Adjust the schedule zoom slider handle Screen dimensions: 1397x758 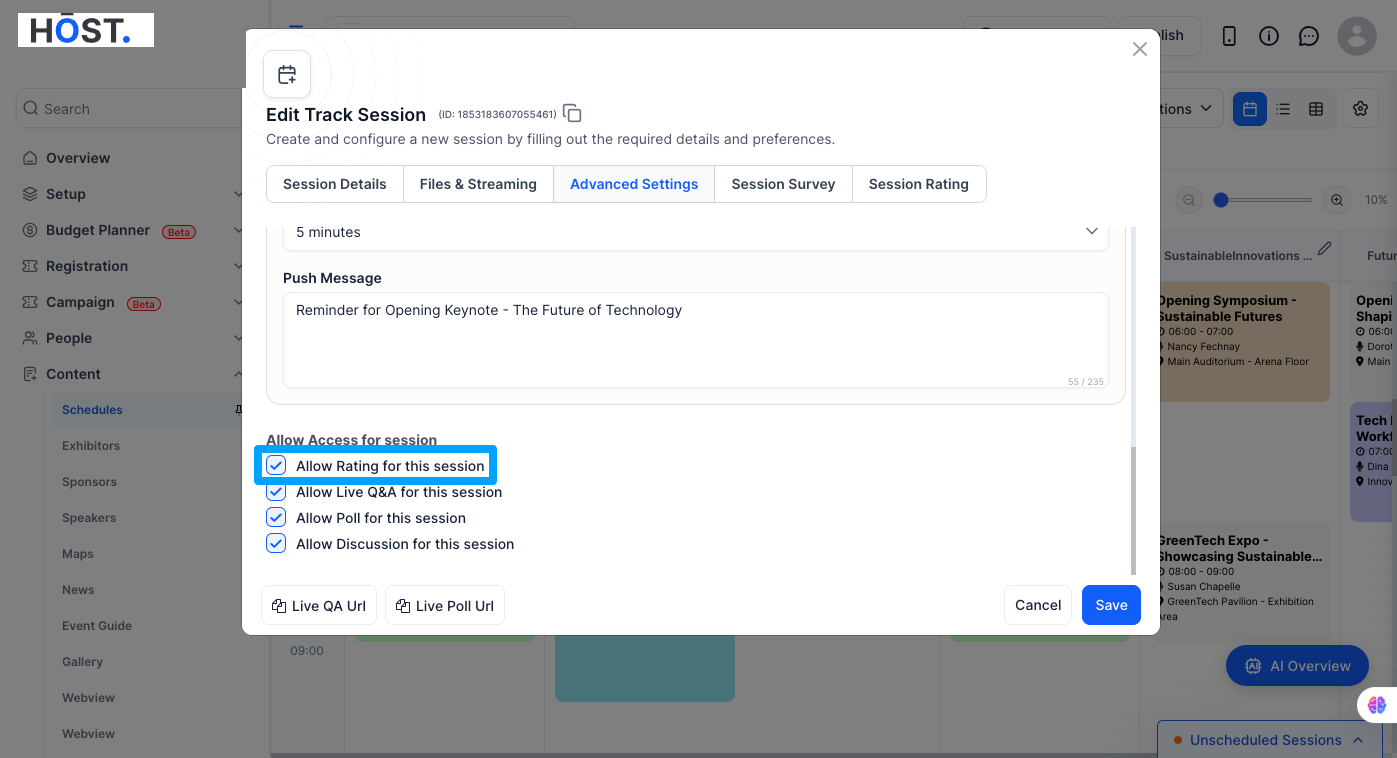pyautogui.click(x=1220, y=200)
